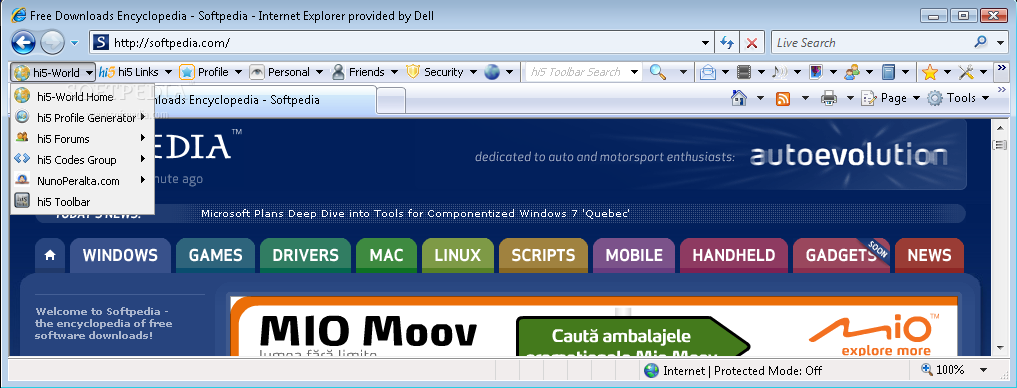
Task: Open the address bar history dropdown
Action: [x=706, y=43]
